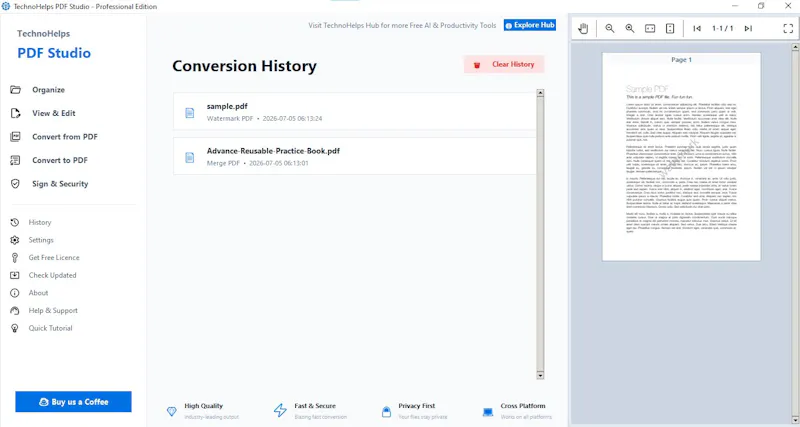Open the sample.pdf history entry
Image resolution: width=800 pixels, height=427 pixels.
tap(355, 111)
